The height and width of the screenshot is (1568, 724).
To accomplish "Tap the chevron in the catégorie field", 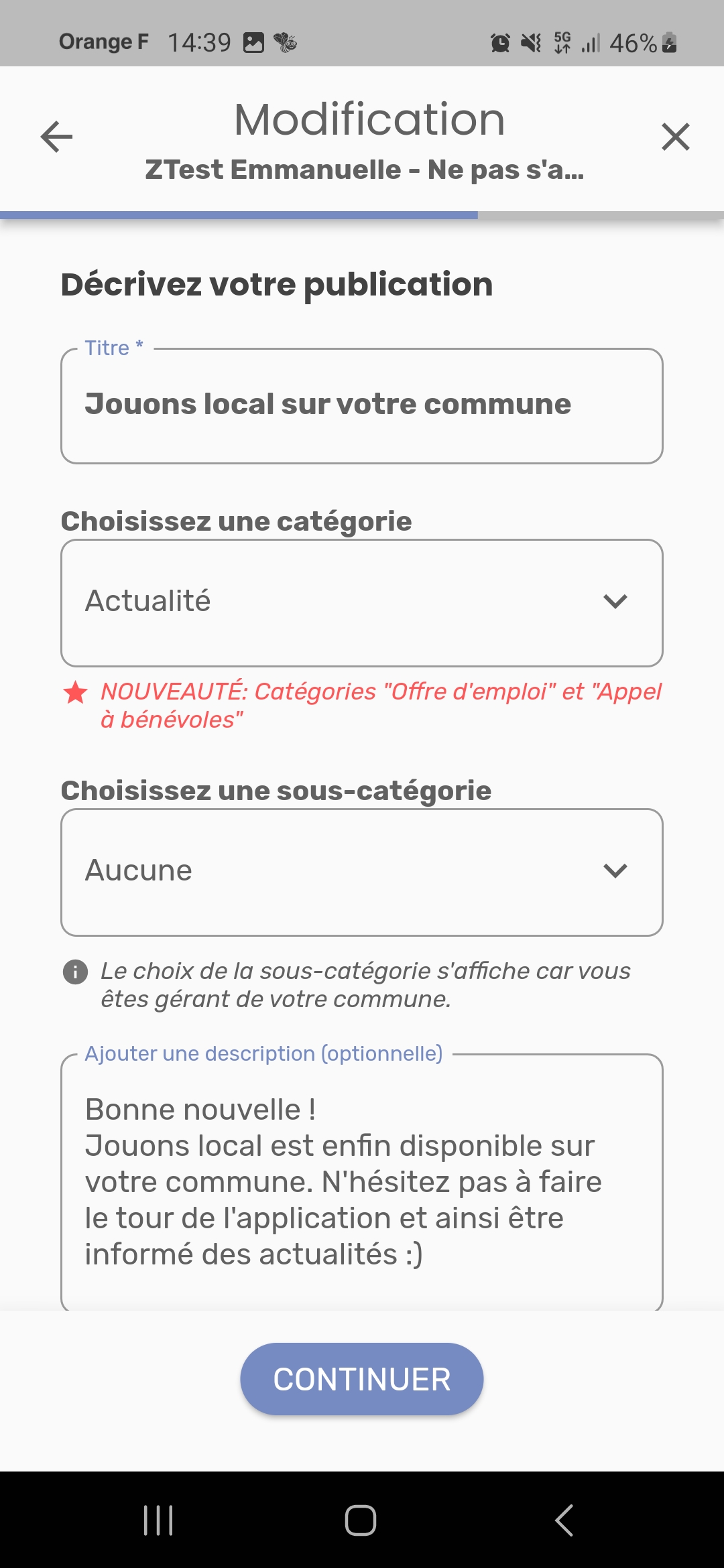I will click(615, 602).
